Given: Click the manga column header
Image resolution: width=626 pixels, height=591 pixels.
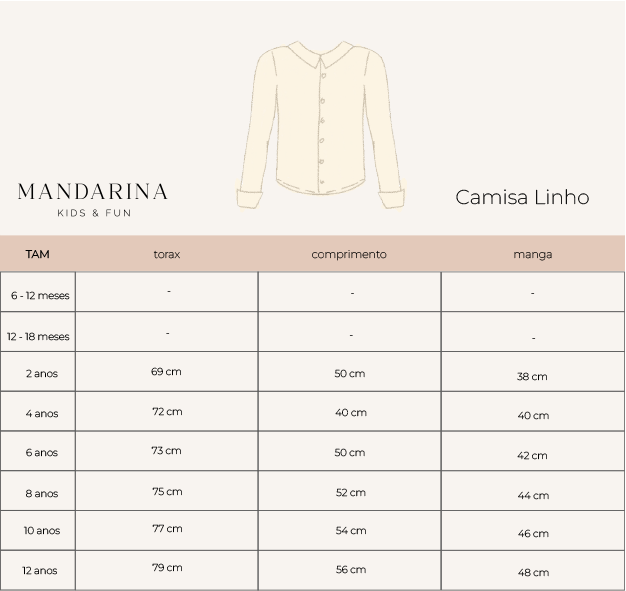Looking at the screenshot, I should pos(533,255).
